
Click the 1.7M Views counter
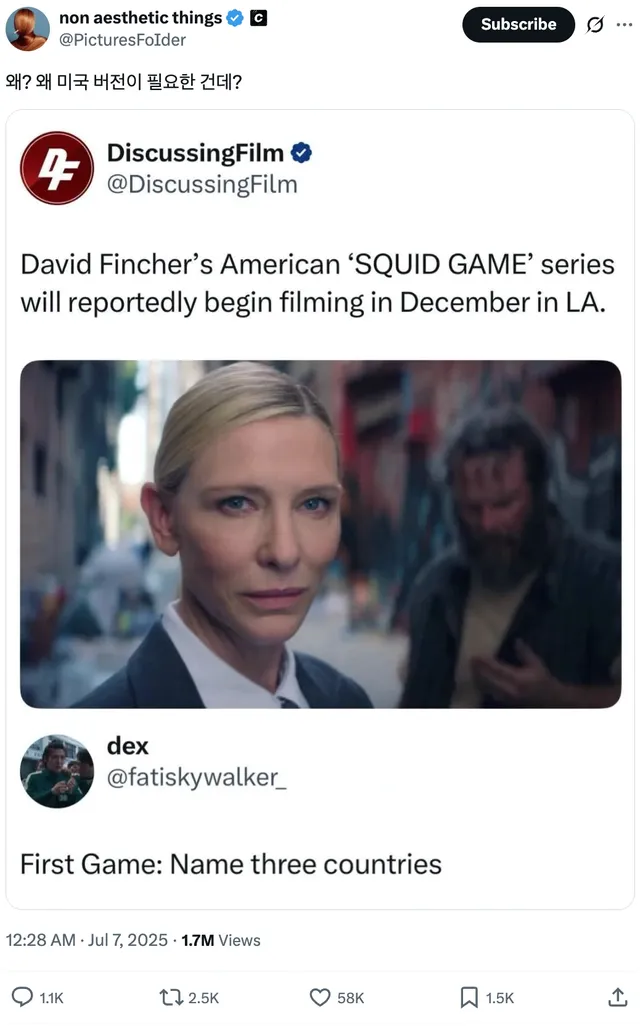221,940
